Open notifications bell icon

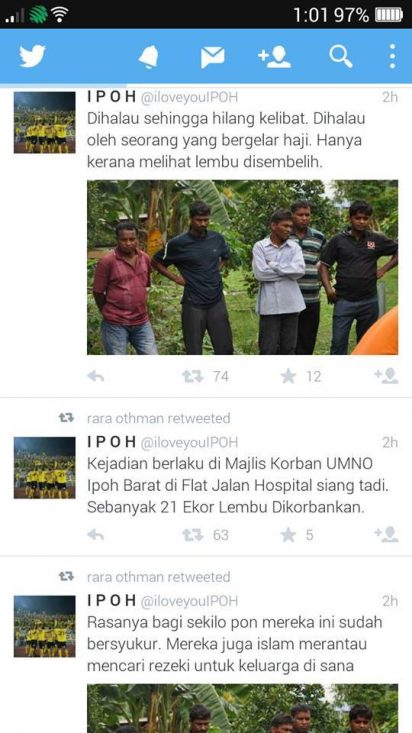[x=149, y=57]
